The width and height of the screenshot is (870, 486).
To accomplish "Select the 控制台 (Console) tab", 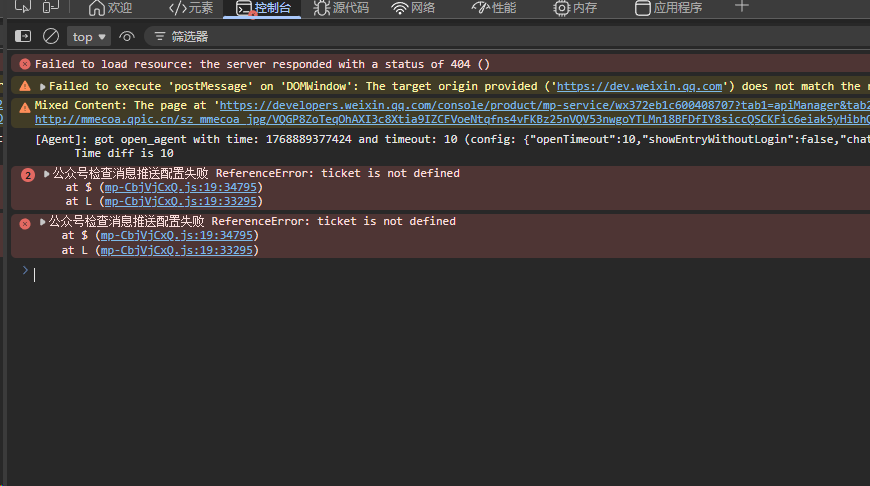I will [263, 8].
